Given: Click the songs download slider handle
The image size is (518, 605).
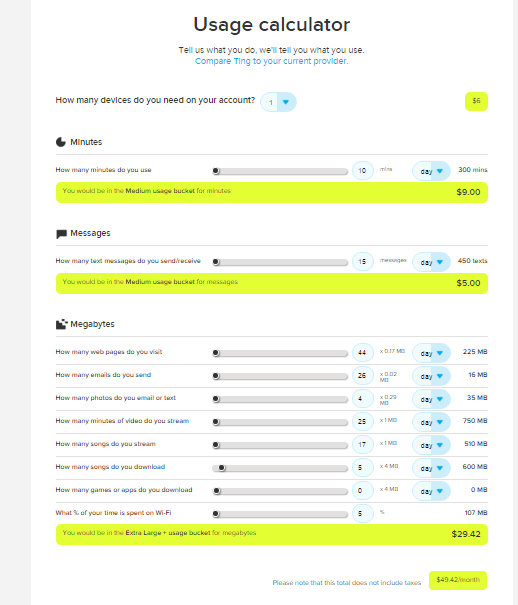Looking at the screenshot, I should 221,468.
